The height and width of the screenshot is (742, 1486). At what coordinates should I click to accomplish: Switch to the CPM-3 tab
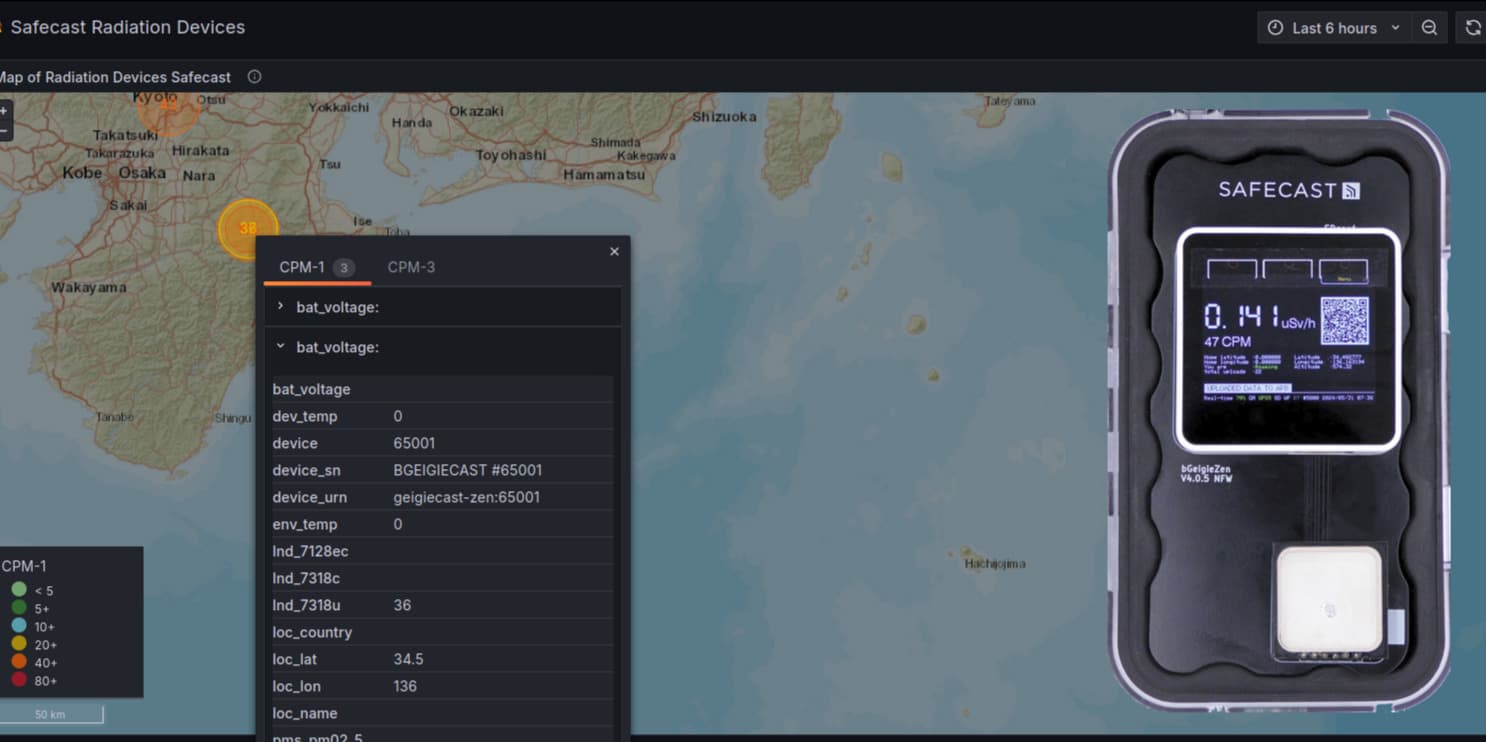[411, 267]
